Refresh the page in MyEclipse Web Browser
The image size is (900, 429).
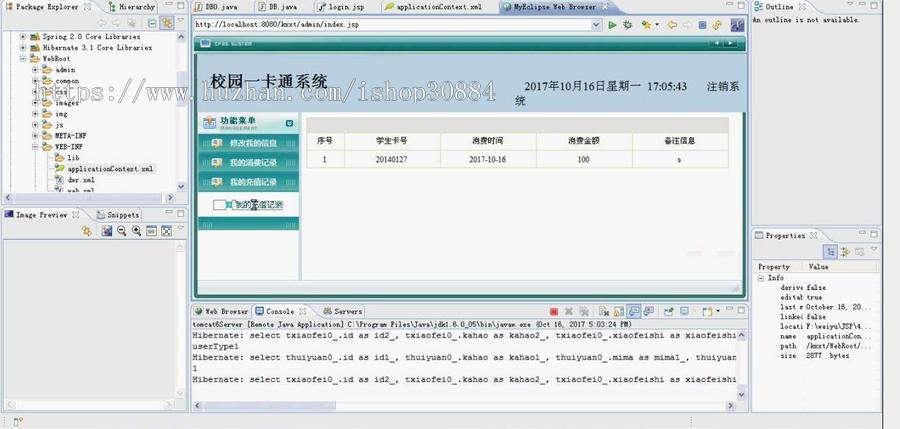pyautogui.click(x=717, y=25)
